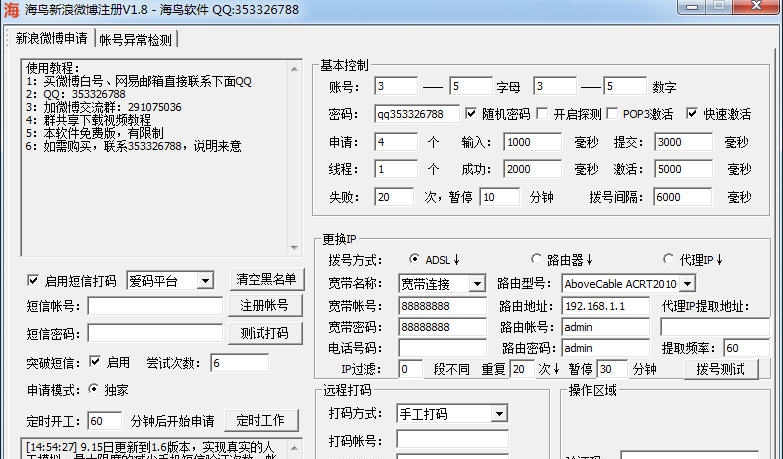Click the 提交 delay field showing 3000
Screen dimensions: 783x459
(x=683, y=142)
